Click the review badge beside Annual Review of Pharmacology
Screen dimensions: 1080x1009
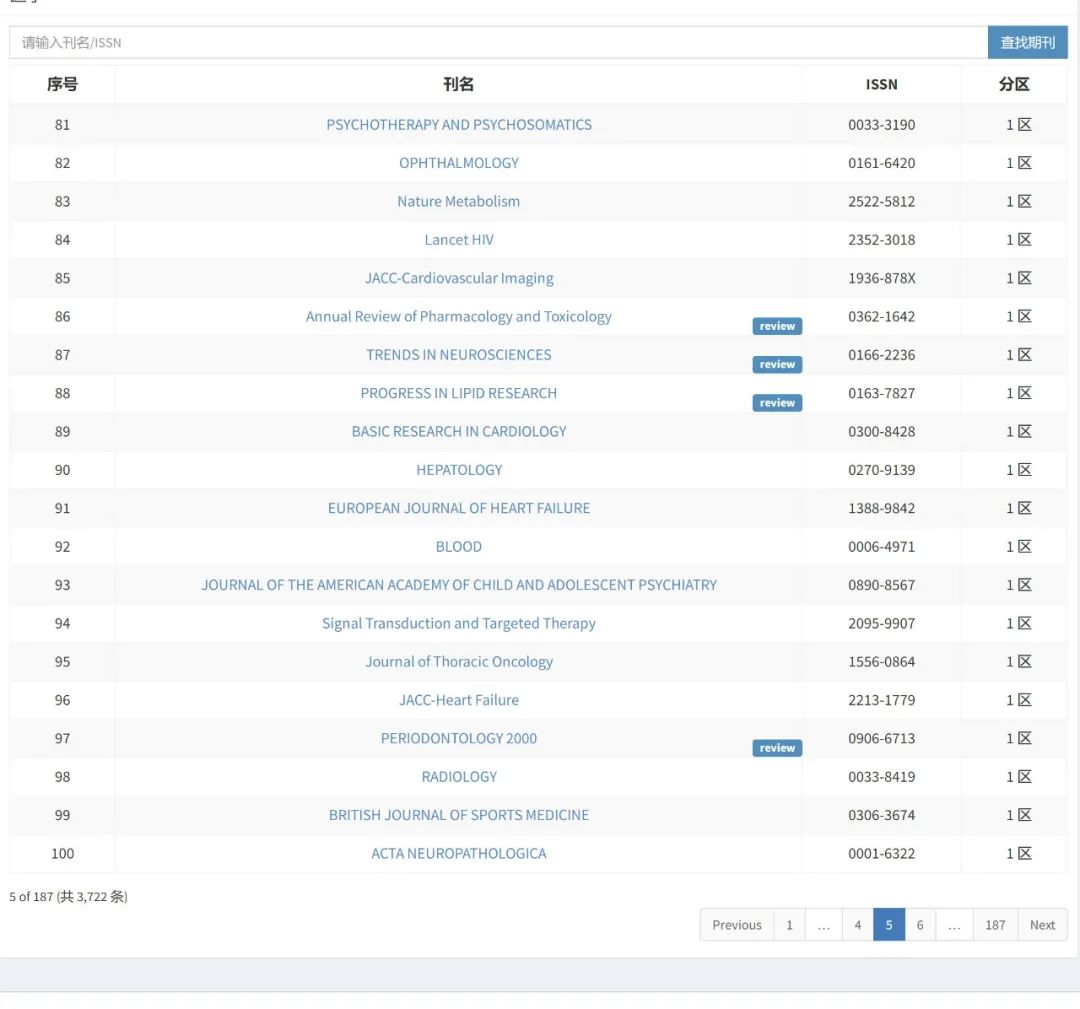777,326
